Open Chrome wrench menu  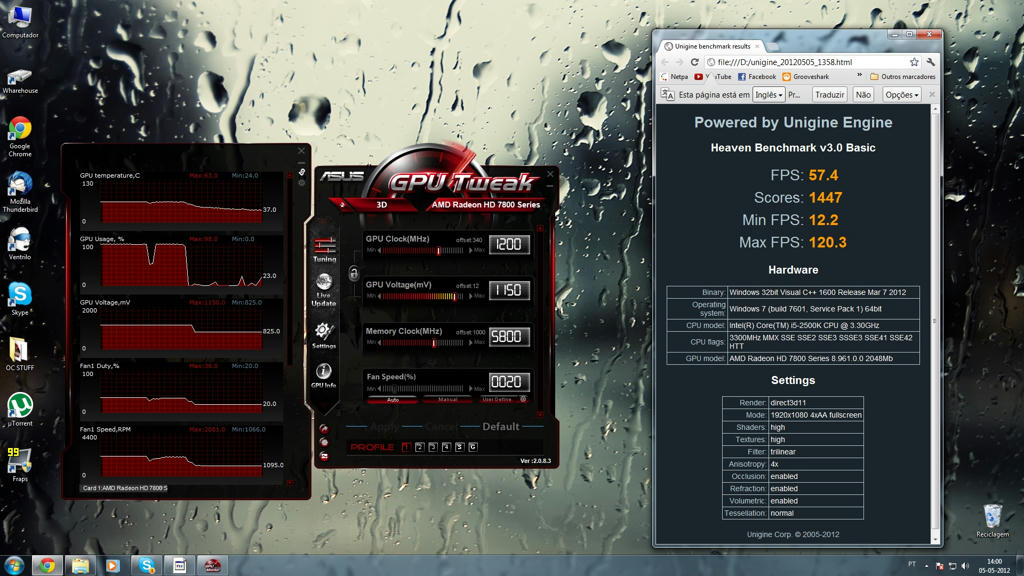[x=931, y=62]
